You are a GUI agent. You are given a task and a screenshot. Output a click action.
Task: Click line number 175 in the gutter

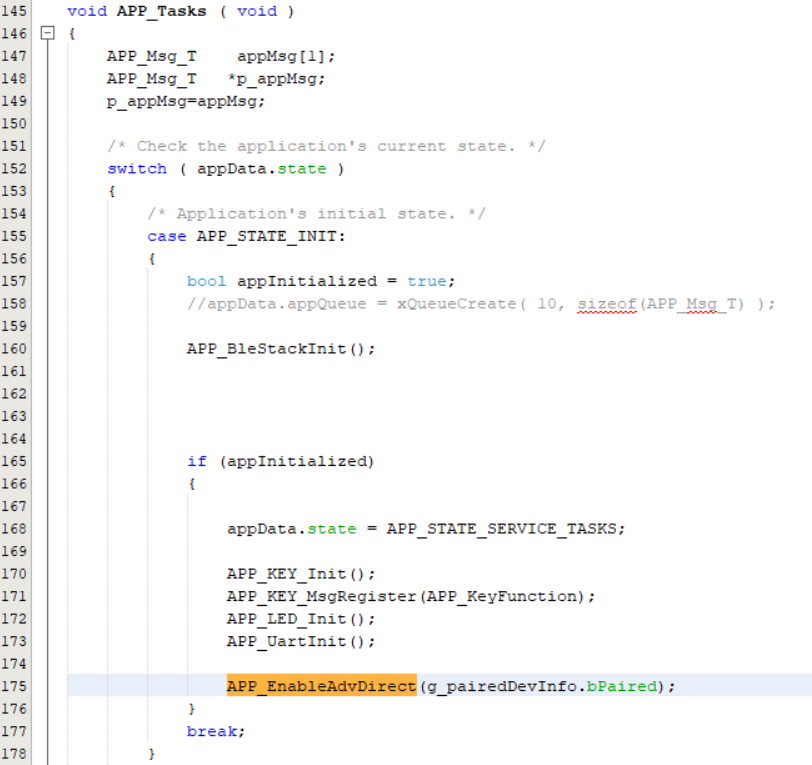pyautogui.click(x=14, y=686)
